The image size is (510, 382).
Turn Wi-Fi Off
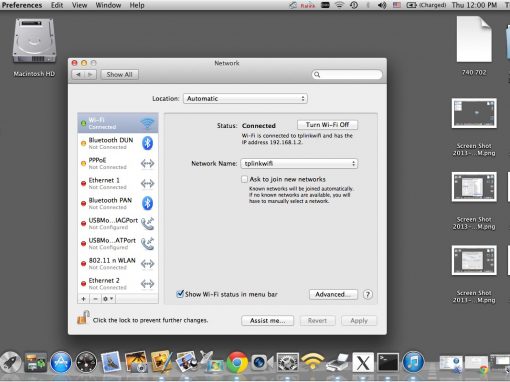click(x=327, y=125)
